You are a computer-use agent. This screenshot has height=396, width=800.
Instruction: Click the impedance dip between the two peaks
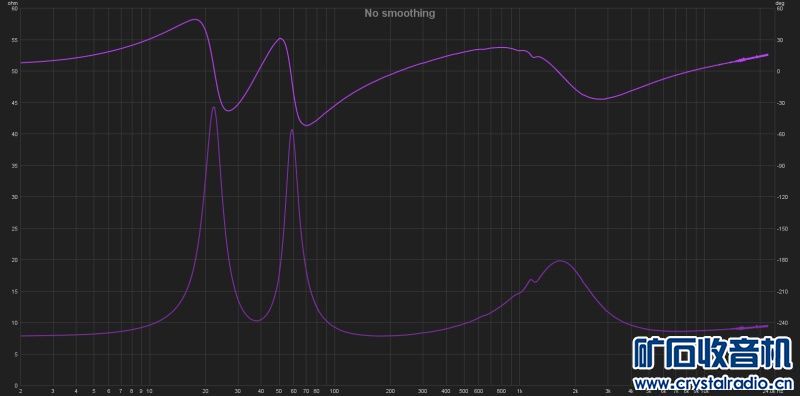point(257,320)
